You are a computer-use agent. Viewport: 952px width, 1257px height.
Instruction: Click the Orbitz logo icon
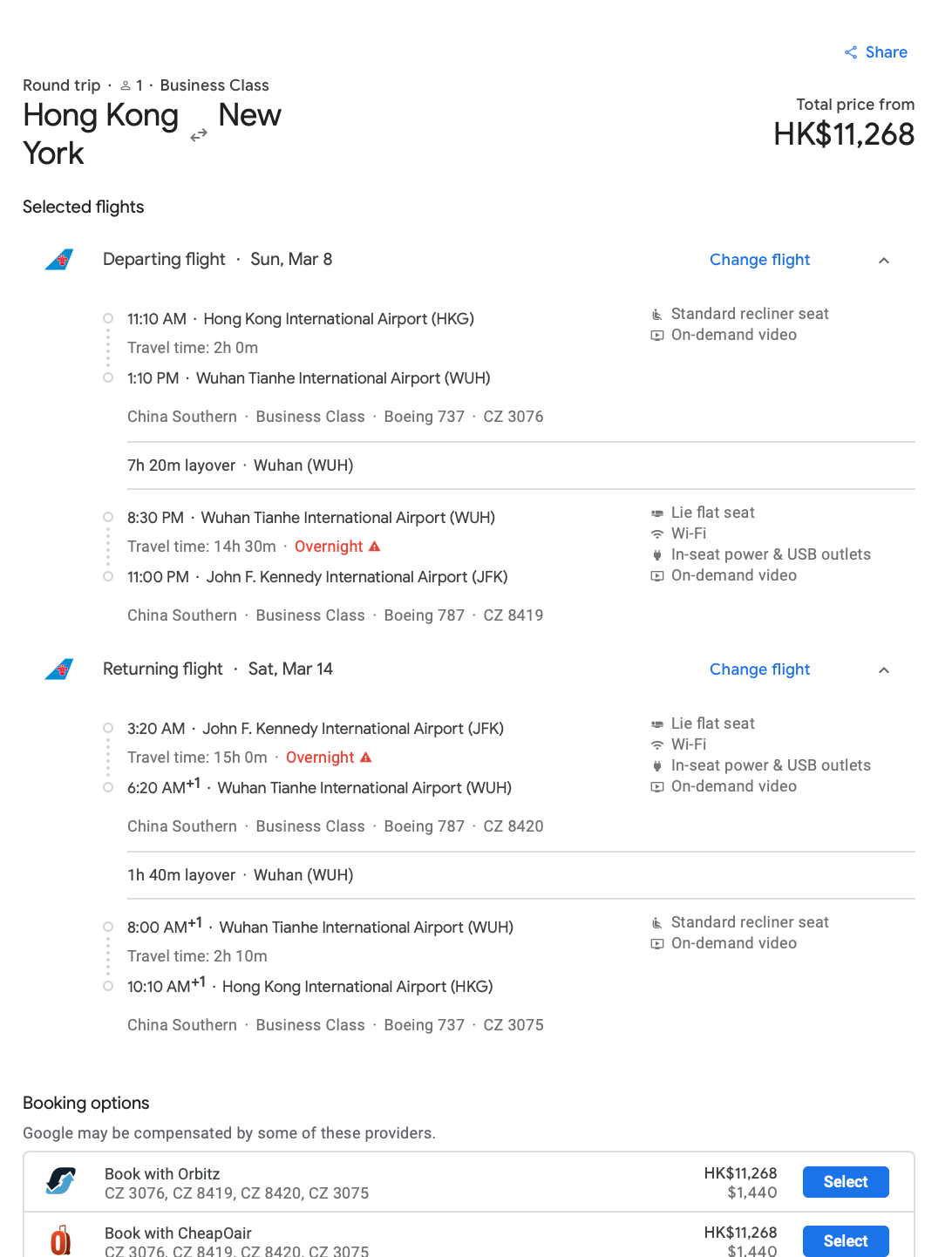(60, 1181)
